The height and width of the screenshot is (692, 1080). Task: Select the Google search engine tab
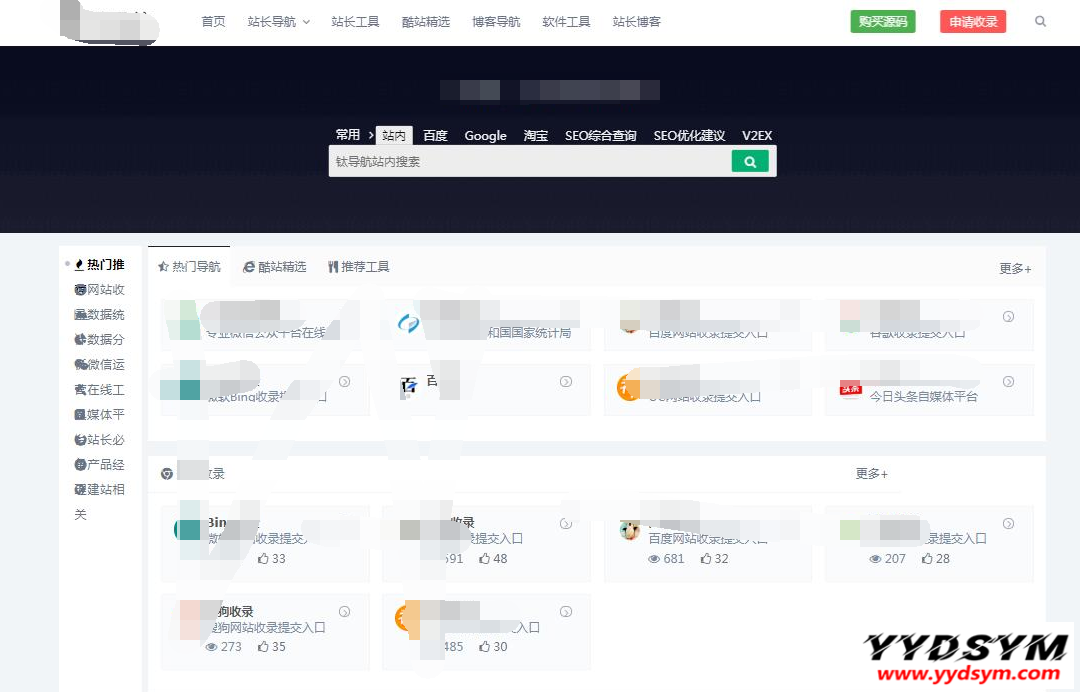[485, 136]
